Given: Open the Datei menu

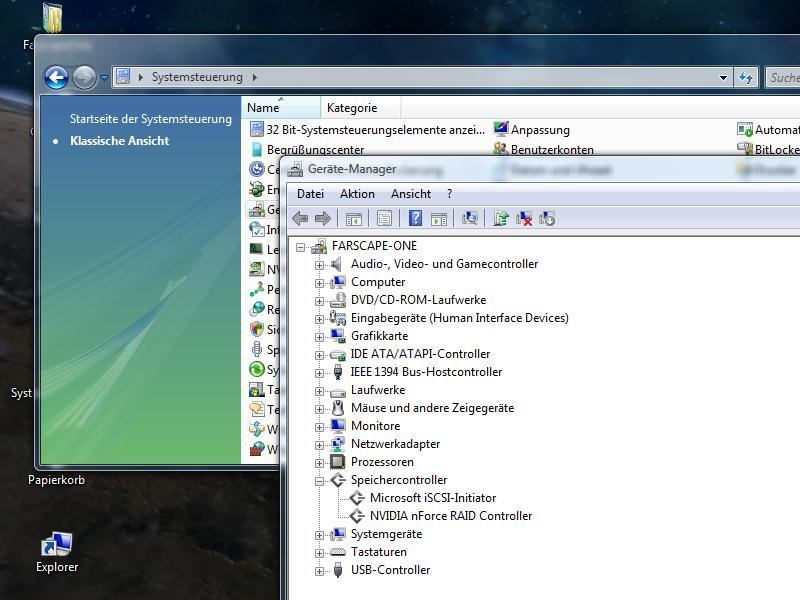Looking at the screenshot, I should click(310, 194).
